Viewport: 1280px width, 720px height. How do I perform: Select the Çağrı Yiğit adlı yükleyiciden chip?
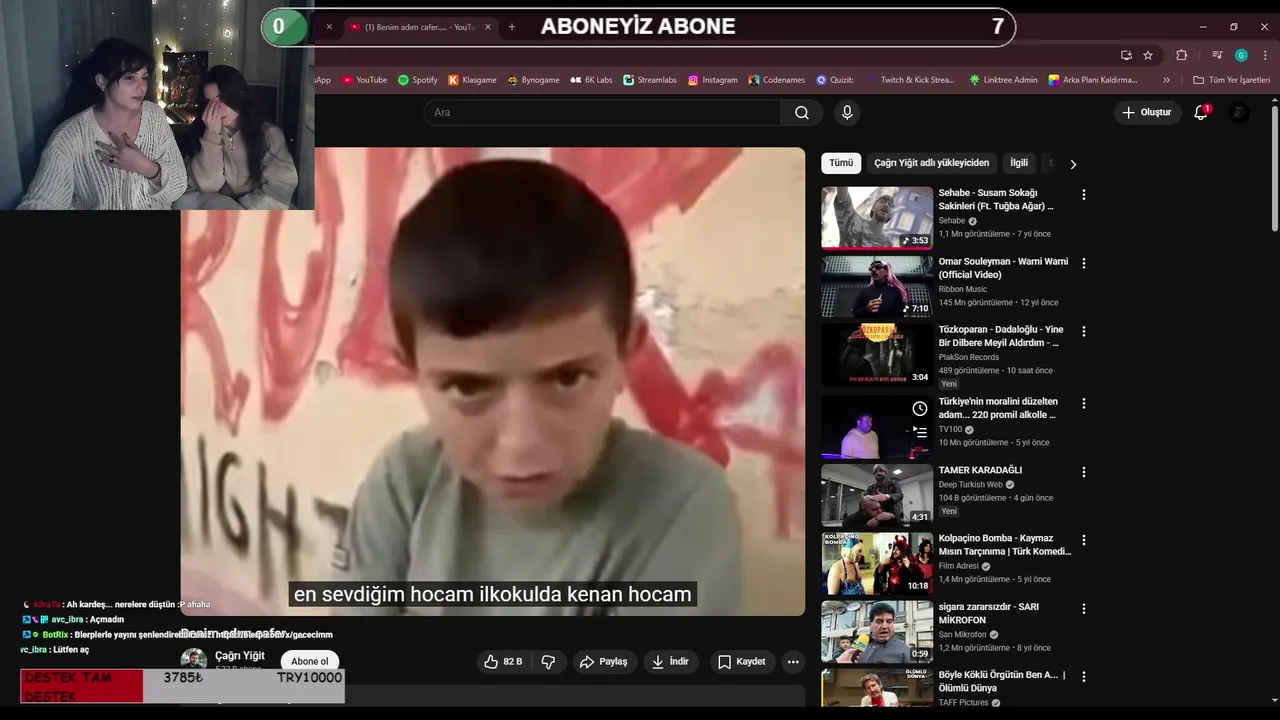[931, 163]
